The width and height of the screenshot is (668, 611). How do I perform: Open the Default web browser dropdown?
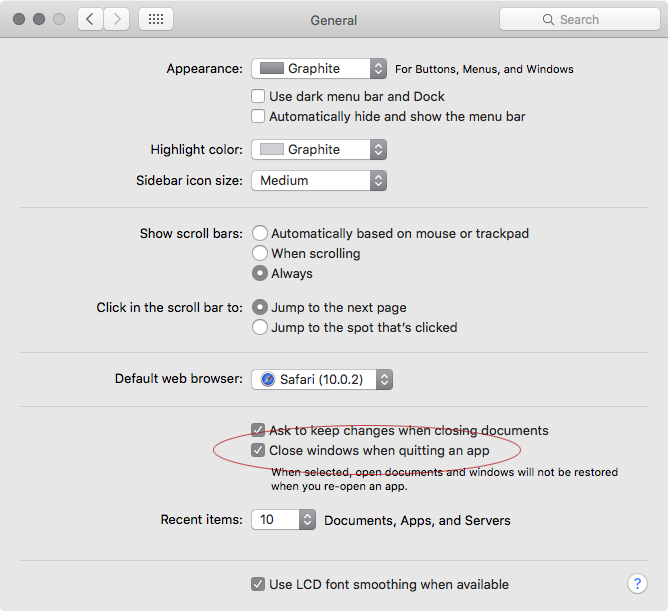click(x=322, y=379)
